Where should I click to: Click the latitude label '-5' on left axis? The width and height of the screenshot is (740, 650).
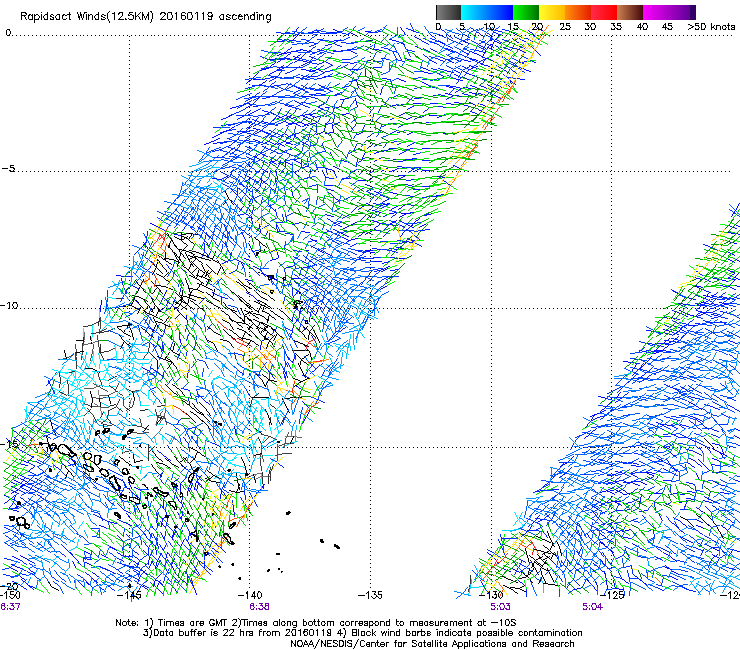pyautogui.click(x=8, y=169)
